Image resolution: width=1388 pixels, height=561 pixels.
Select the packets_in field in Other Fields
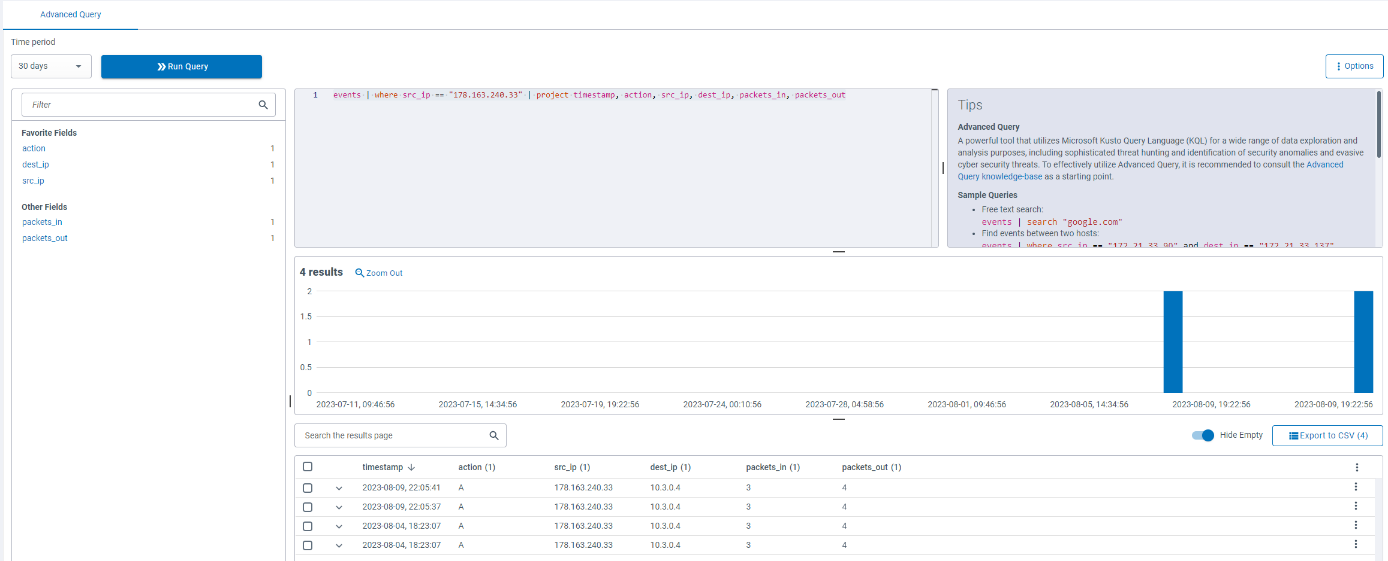pyautogui.click(x=42, y=222)
